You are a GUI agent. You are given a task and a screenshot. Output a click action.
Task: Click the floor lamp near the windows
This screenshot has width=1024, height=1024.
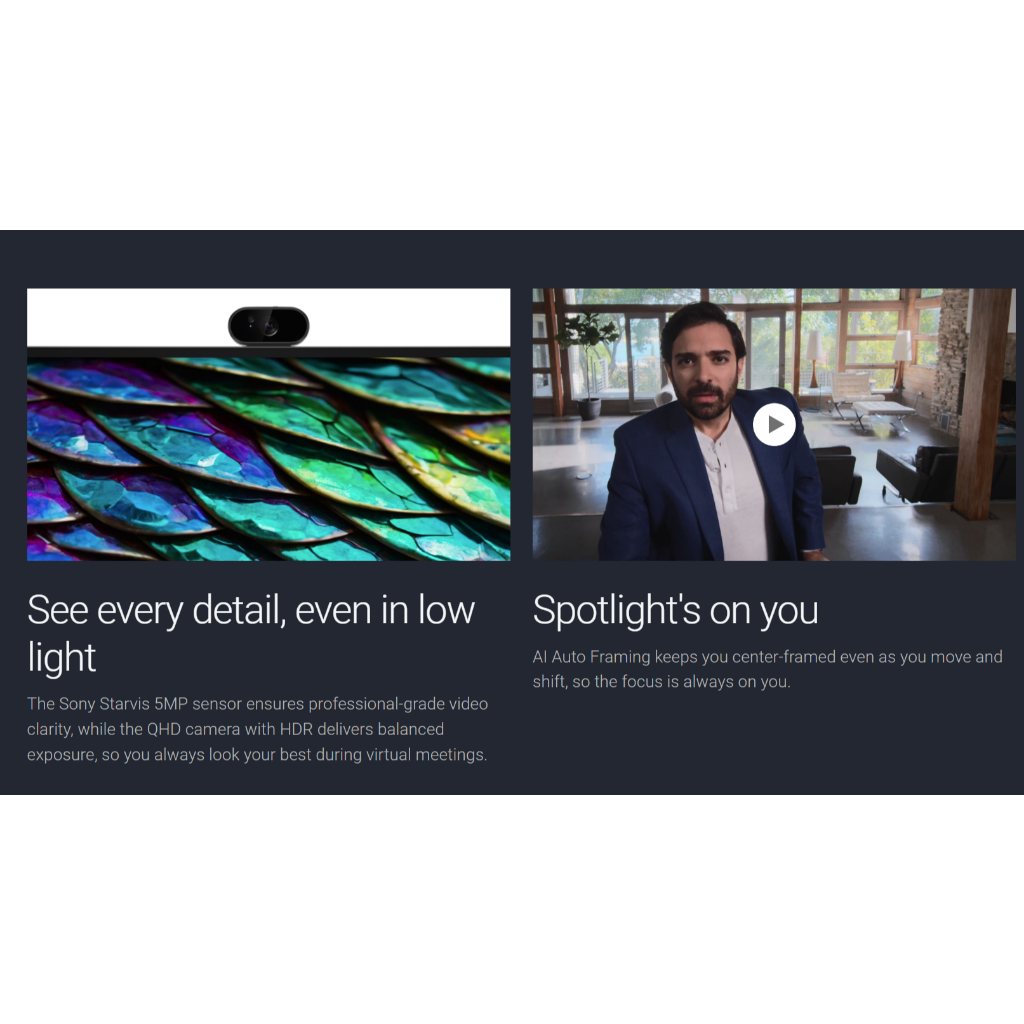tap(814, 358)
